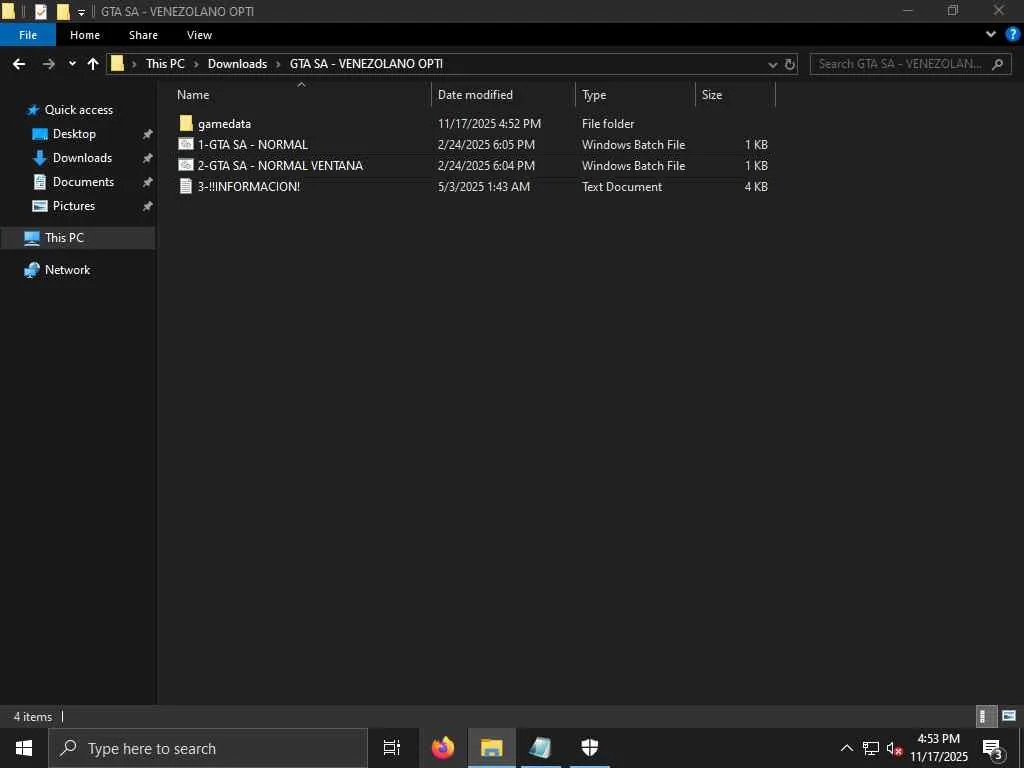The image size is (1024, 768).
Task: Open the Share ribbon tab
Action: (143, 35)
